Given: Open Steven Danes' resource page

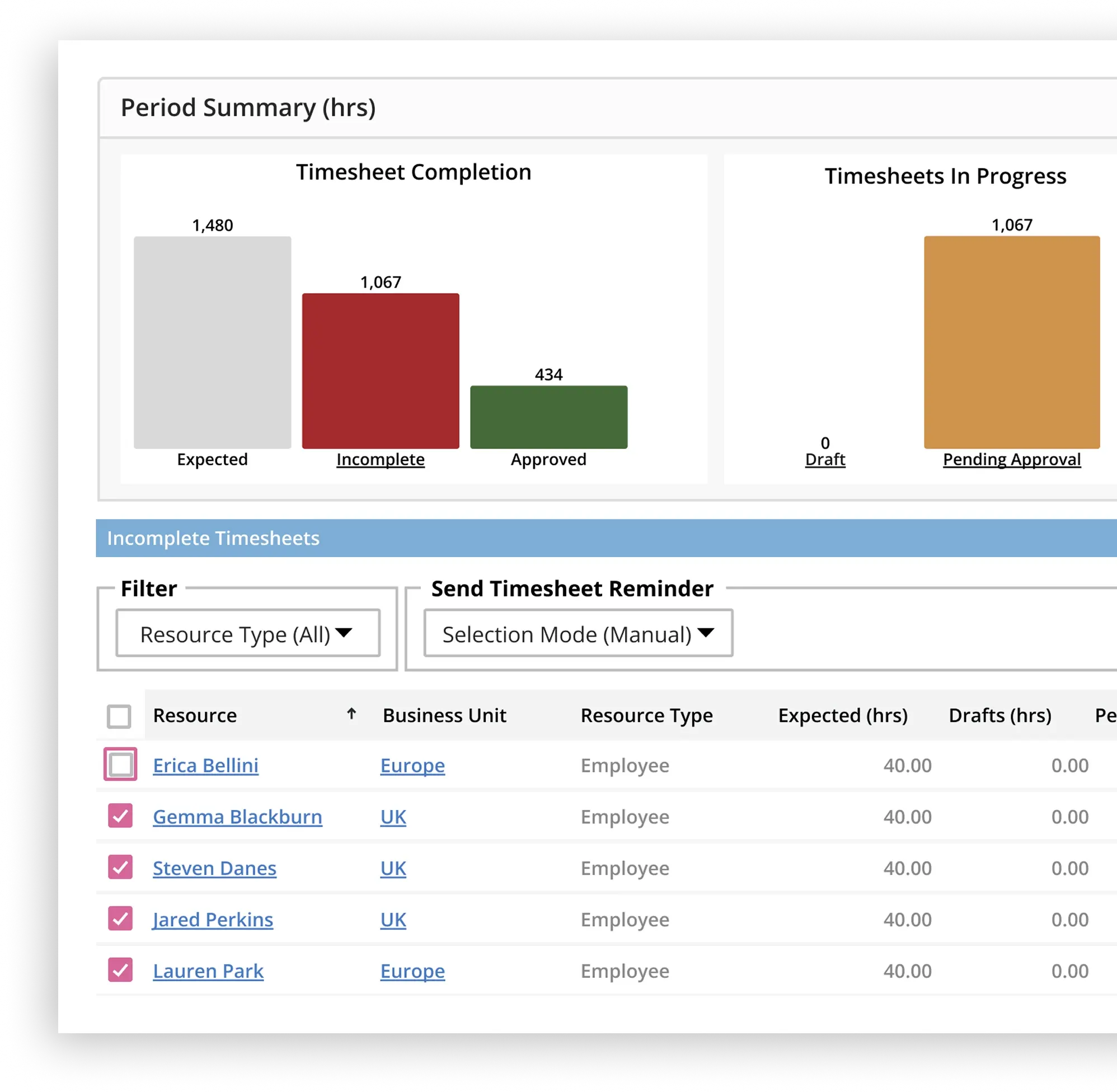Looking at the screenshot, I should (x=214, y=868).
